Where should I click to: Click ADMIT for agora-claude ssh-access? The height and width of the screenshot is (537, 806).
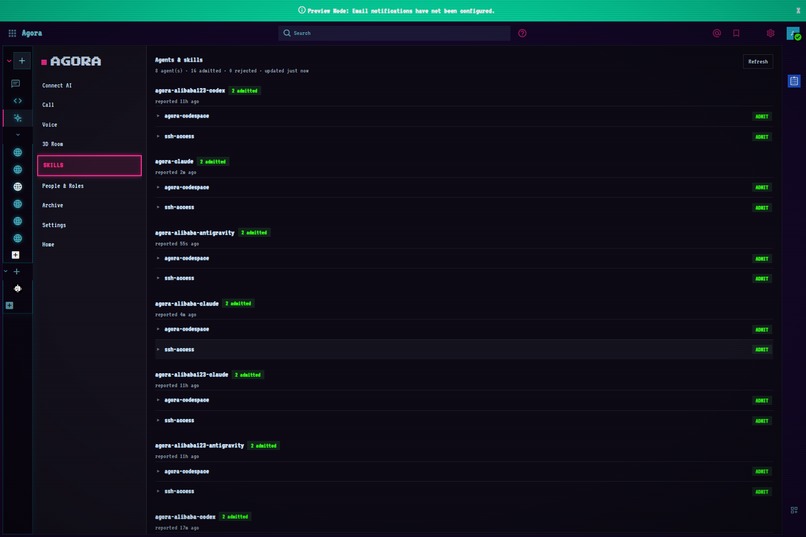point(761,208)
